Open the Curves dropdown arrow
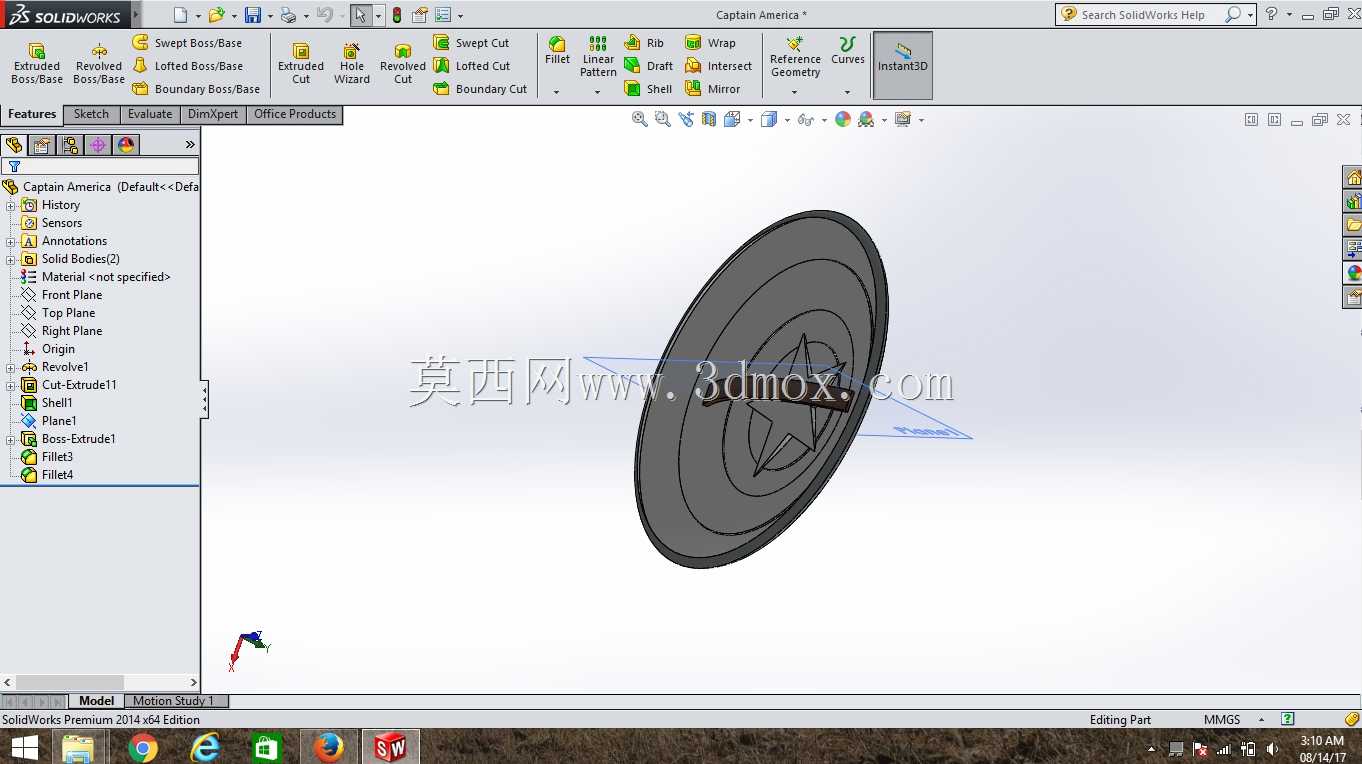This screenshot has width=1362, height=764. point(847,92)
